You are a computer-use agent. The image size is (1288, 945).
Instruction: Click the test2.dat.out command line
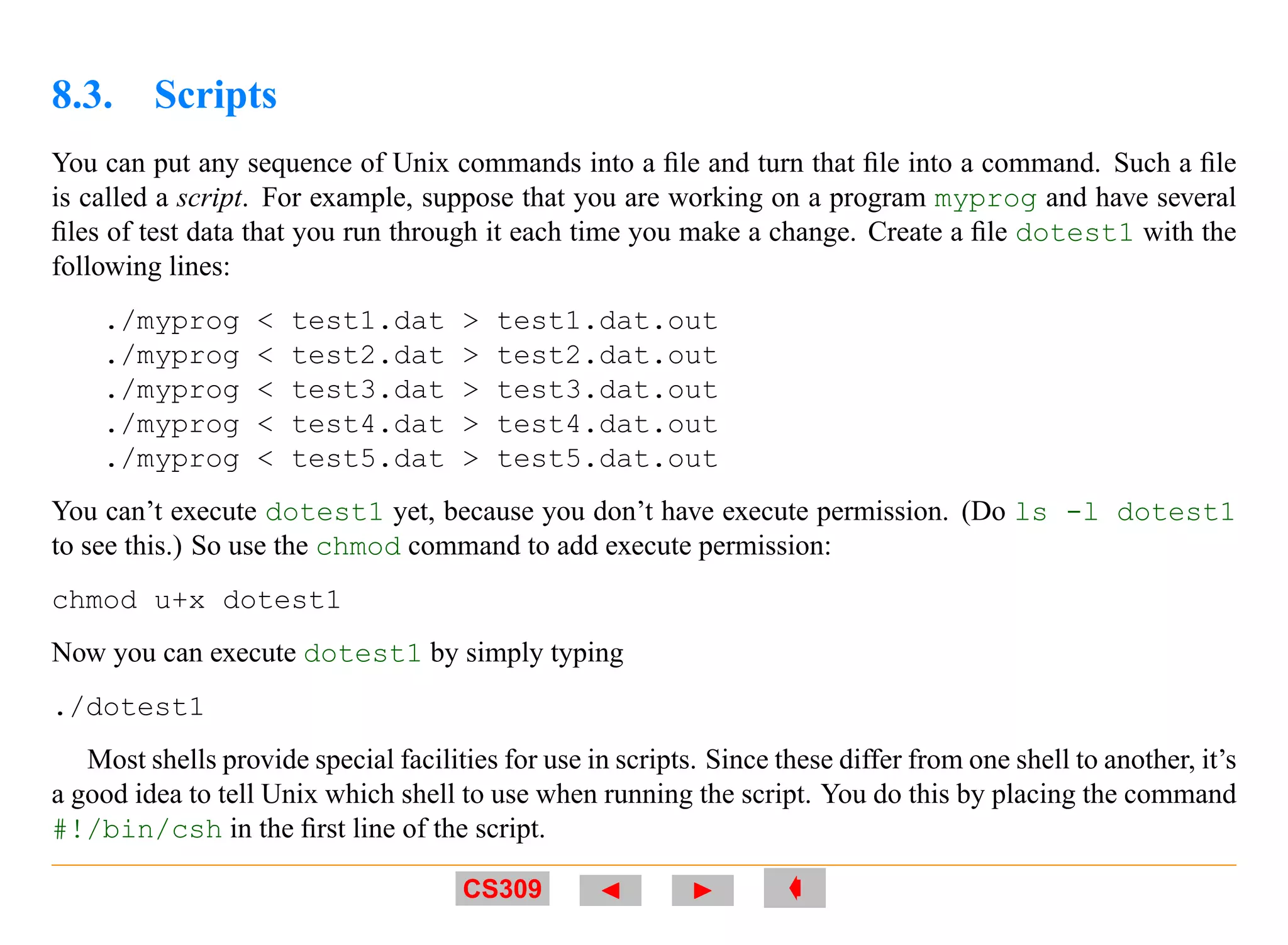click(412, 356)
